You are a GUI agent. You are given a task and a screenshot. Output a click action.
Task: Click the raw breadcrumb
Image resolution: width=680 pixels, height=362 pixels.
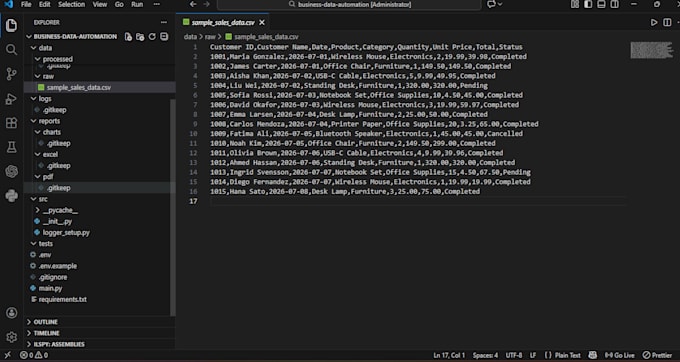pyautogui.click(x=210, y=37)
